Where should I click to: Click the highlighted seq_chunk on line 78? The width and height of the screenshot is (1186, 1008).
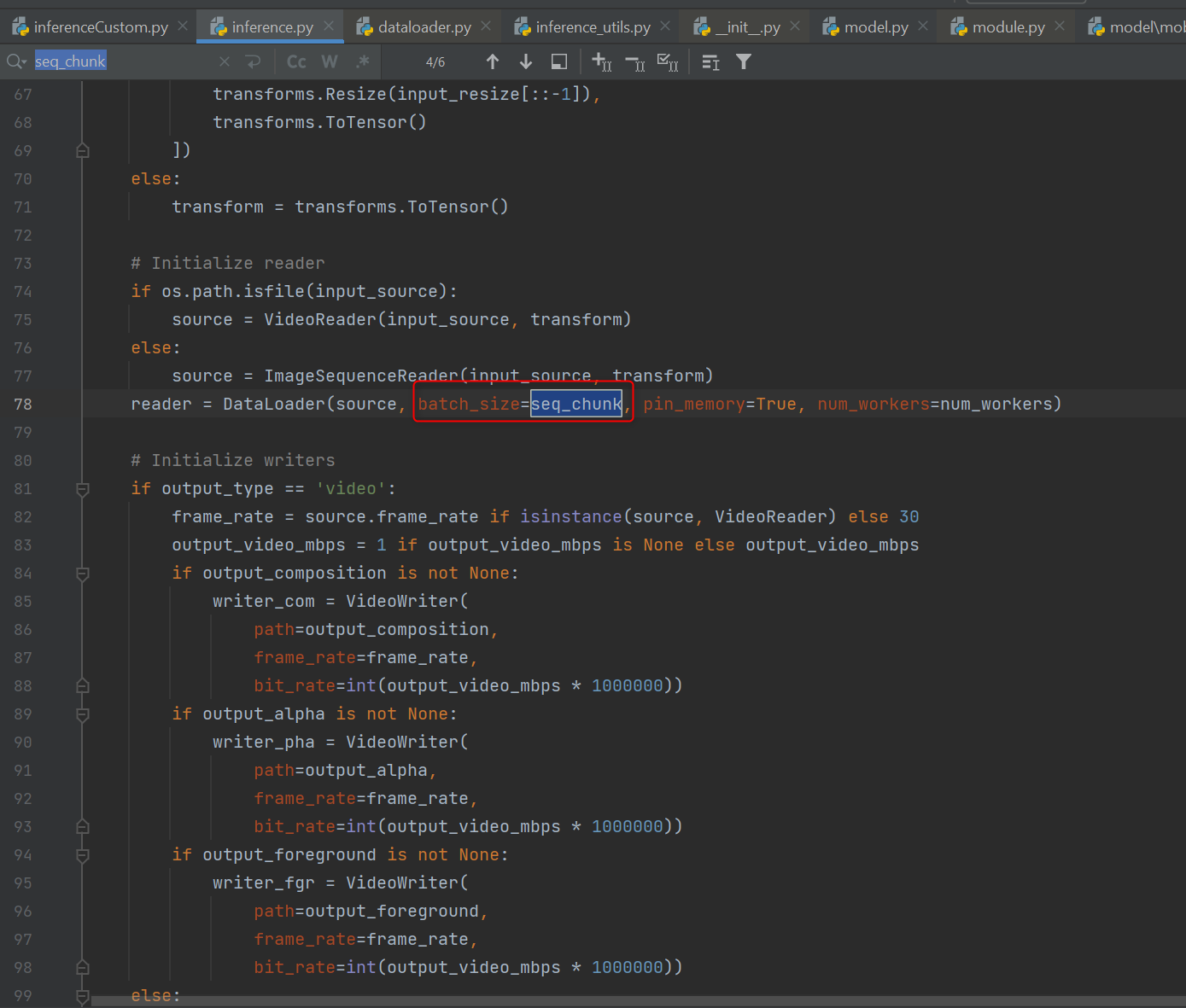[x=576, y=404]
